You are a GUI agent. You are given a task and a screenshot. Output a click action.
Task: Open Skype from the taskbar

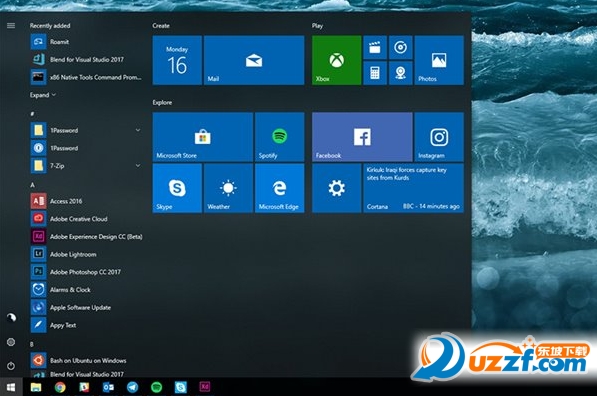180,387
